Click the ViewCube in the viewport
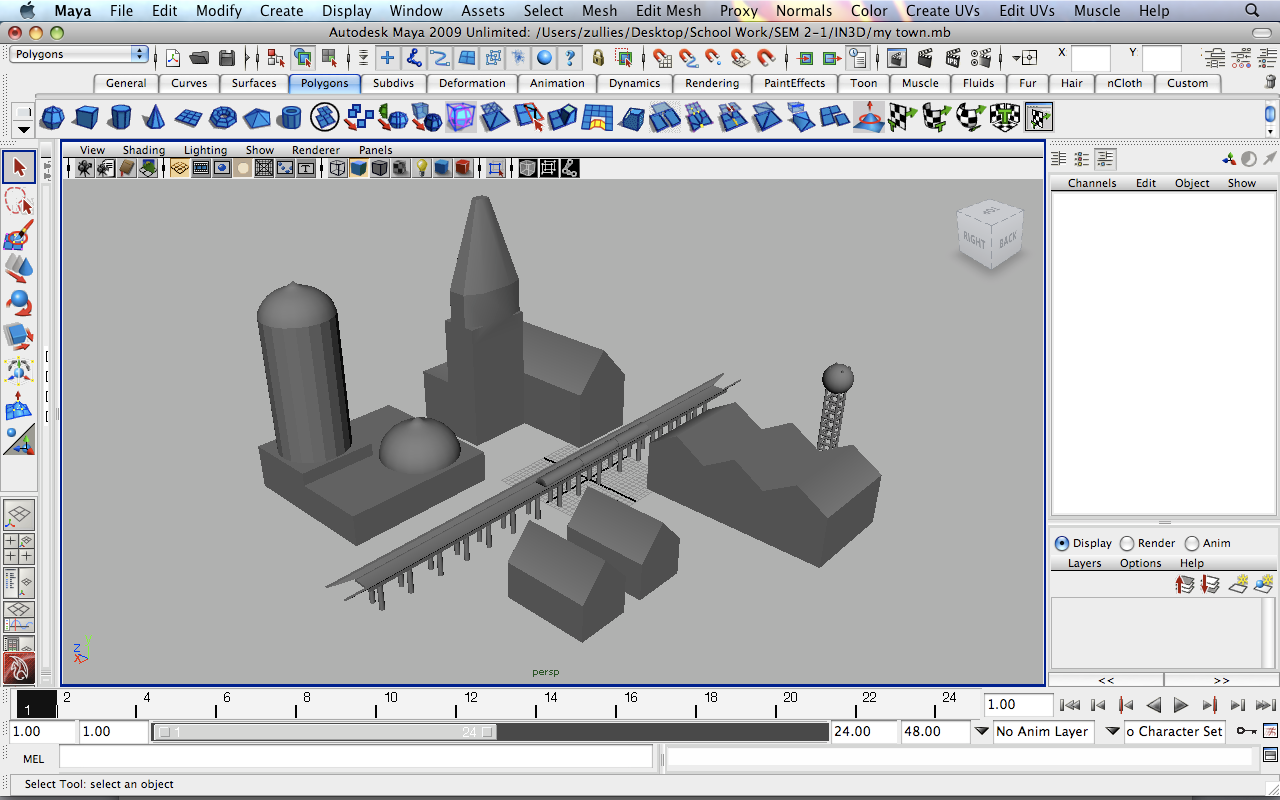 pos(989,235)
